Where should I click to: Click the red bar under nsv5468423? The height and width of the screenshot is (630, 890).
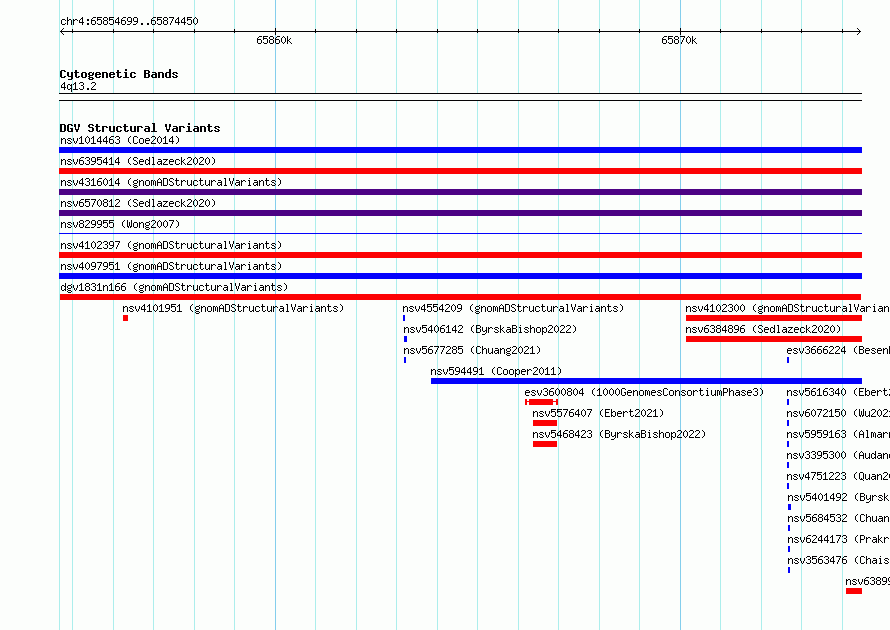545,444
